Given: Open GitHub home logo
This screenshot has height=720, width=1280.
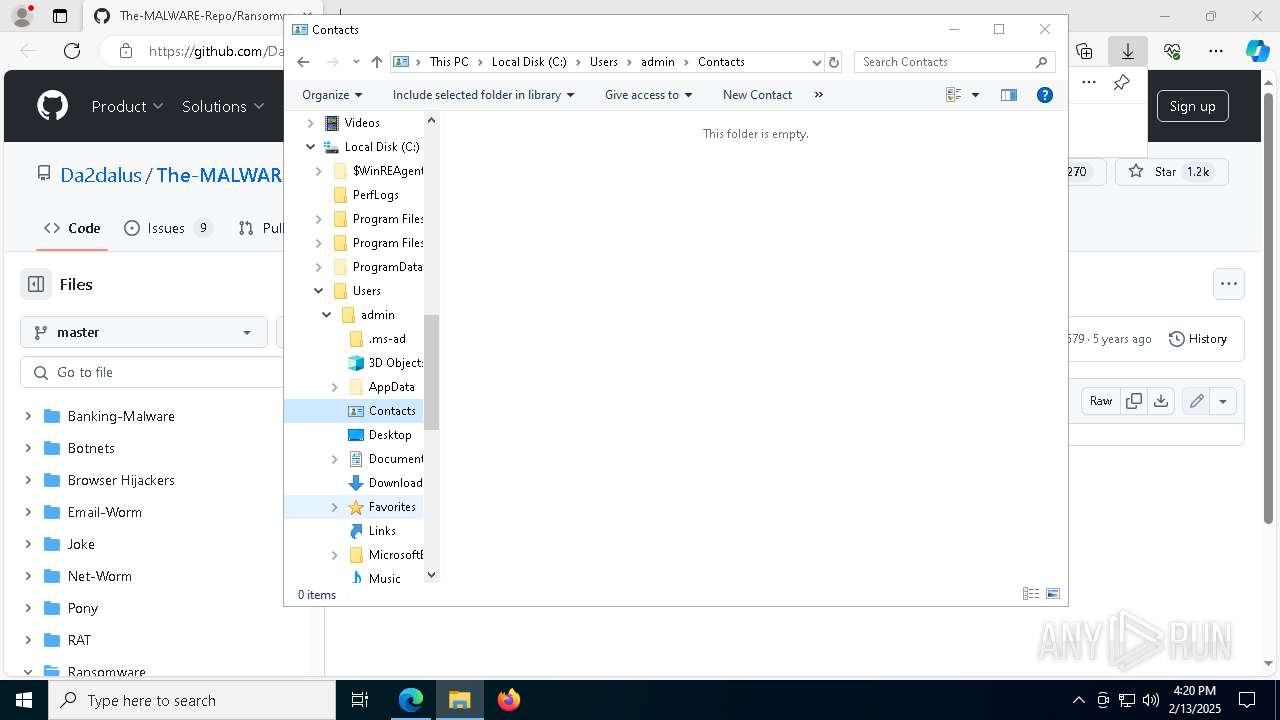Looking at the screenshot, I should point(52,106).
